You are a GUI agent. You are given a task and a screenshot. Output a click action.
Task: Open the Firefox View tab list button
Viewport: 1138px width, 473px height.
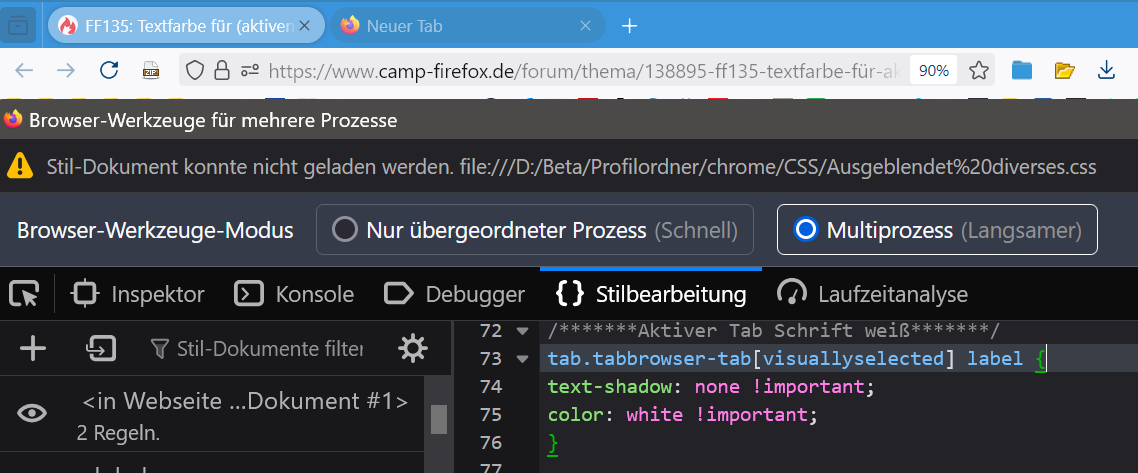tap(18, 26)
